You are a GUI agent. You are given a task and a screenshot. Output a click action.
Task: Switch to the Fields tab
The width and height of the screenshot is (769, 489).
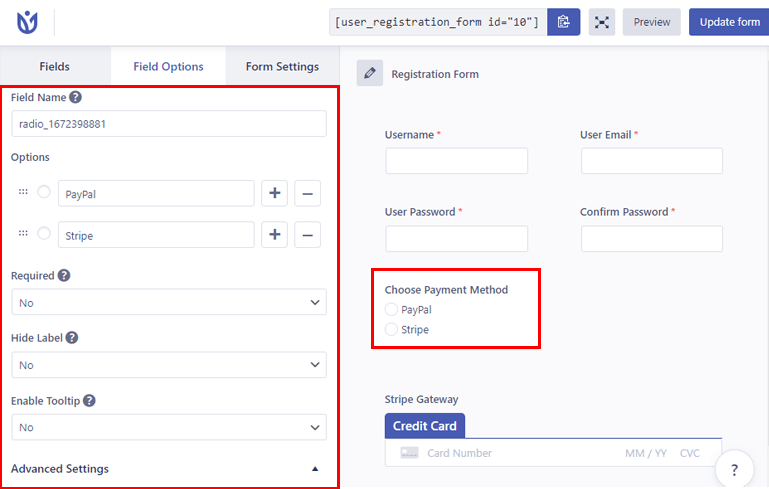pyautogui.click(x=55, y=67)
